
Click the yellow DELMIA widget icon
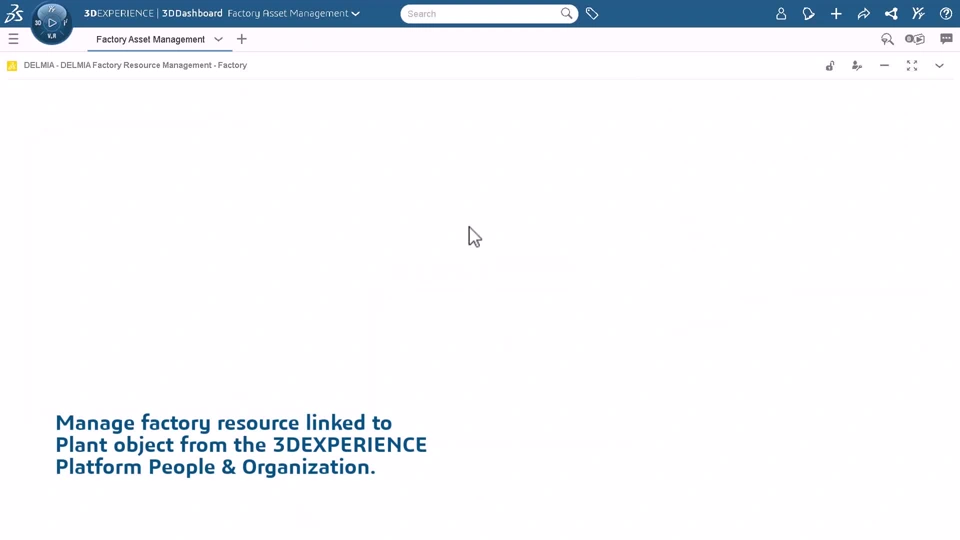tap(12, 66)
